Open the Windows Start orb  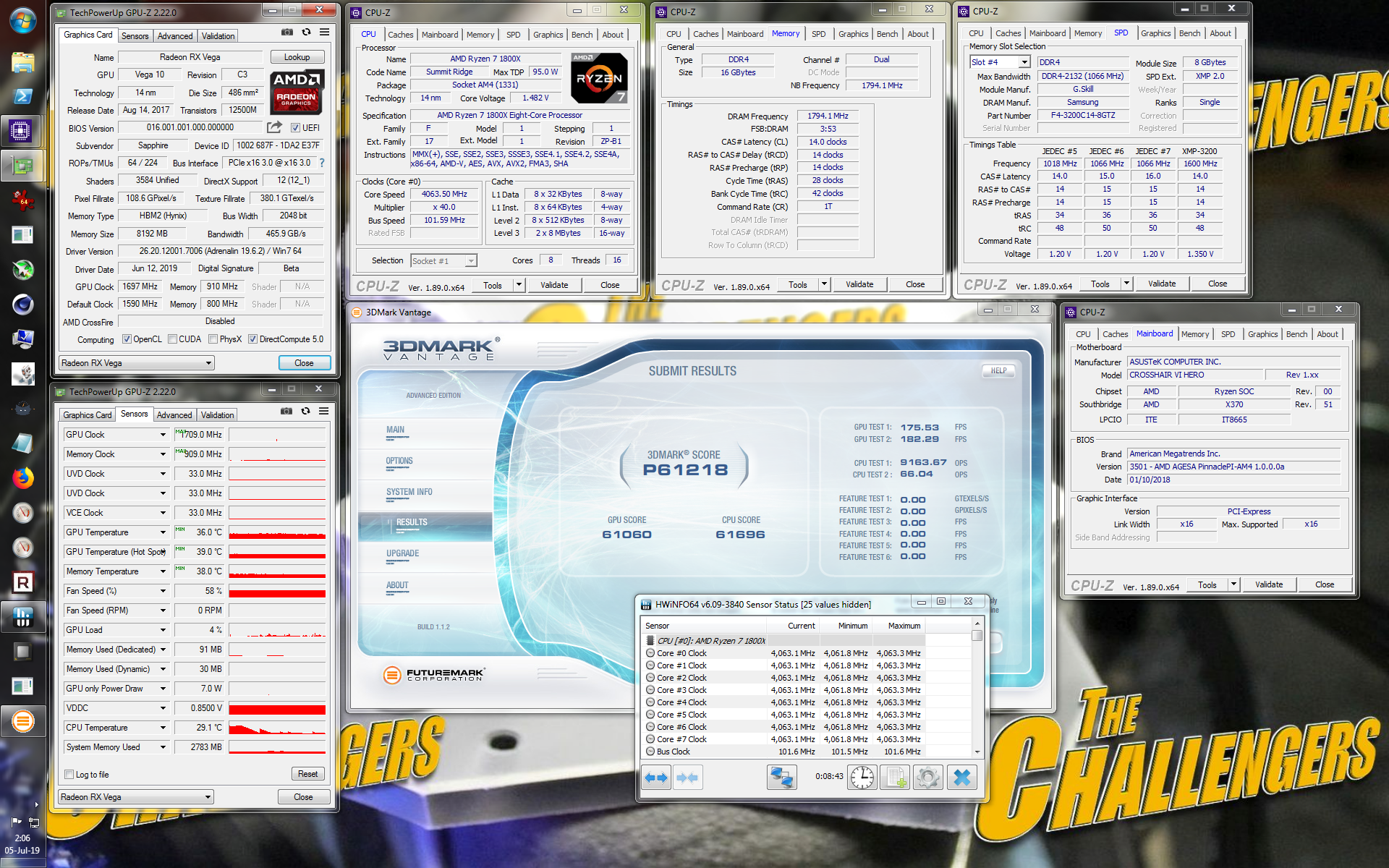22,20
